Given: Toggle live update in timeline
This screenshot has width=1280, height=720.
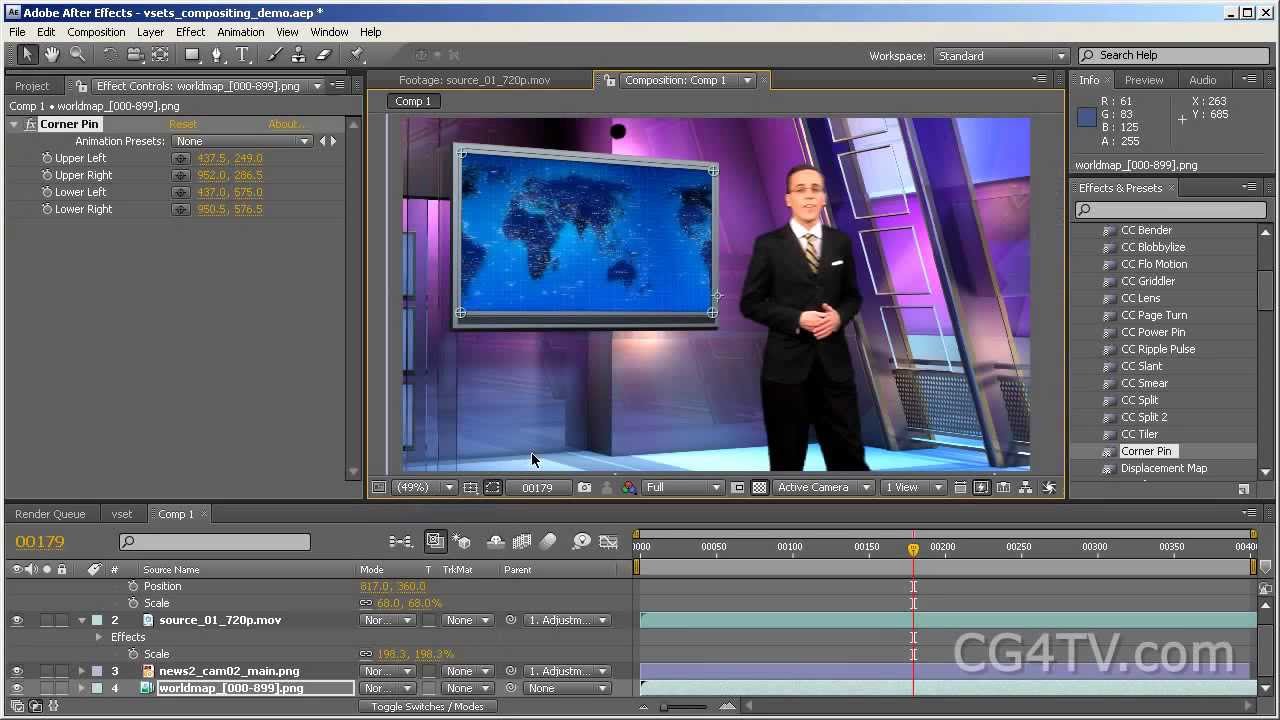Looking at the screenshot, I should [x=435, y=541].
